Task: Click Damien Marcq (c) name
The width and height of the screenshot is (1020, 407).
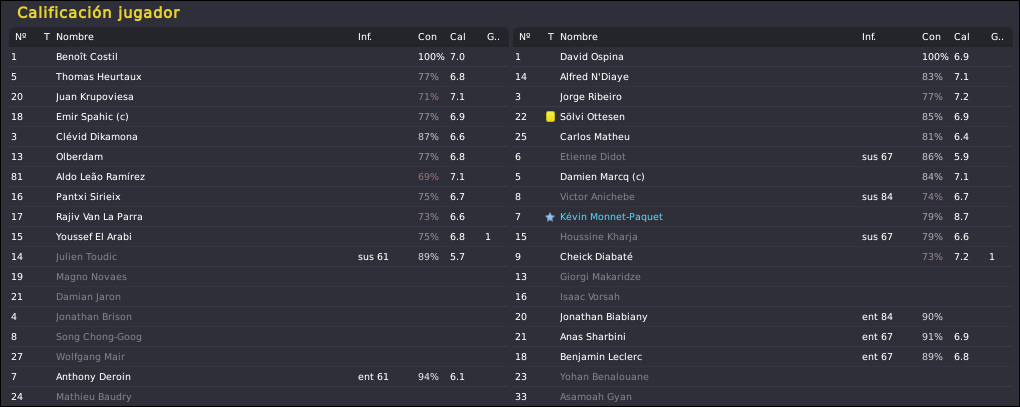Action: point(602,177)
